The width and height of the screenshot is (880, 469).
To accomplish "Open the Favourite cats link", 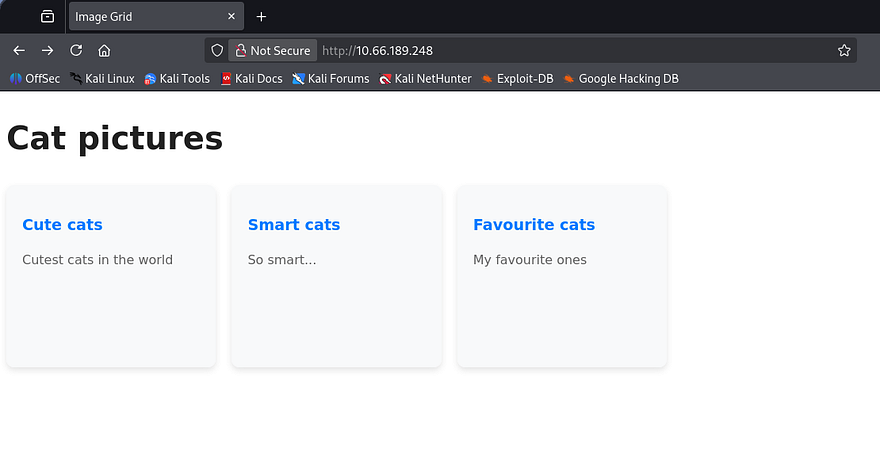I will tap(534, 225).
